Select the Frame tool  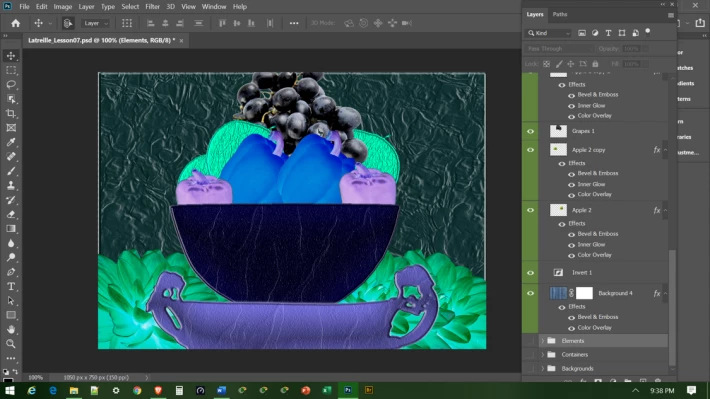pos(11,128)
